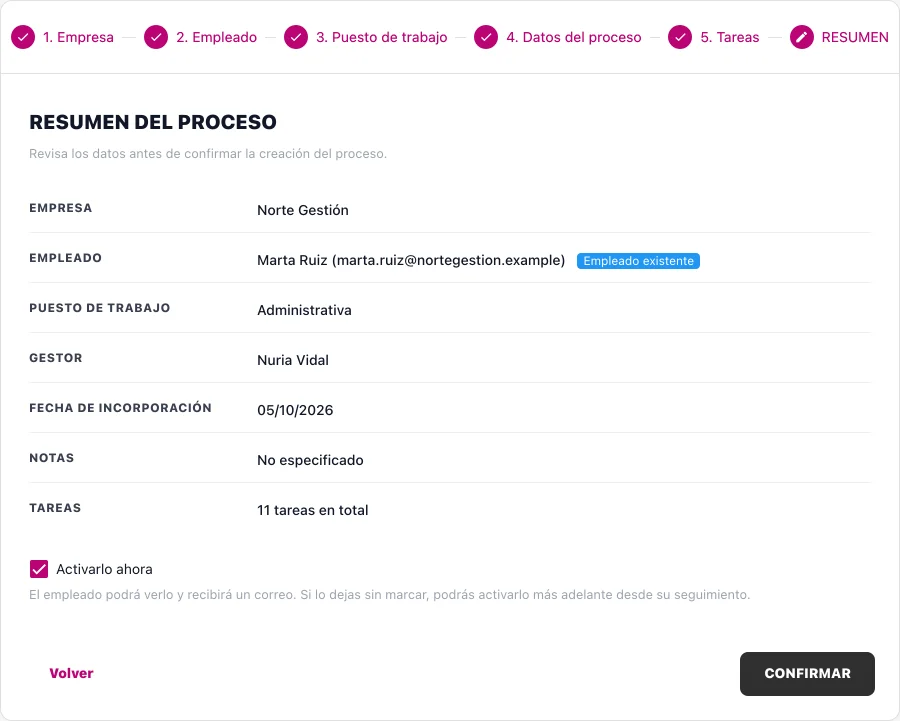Click the RESUMEN DEL PROCESO heading
The width and height of the screenshot is (900, 721).
[153, 122]
